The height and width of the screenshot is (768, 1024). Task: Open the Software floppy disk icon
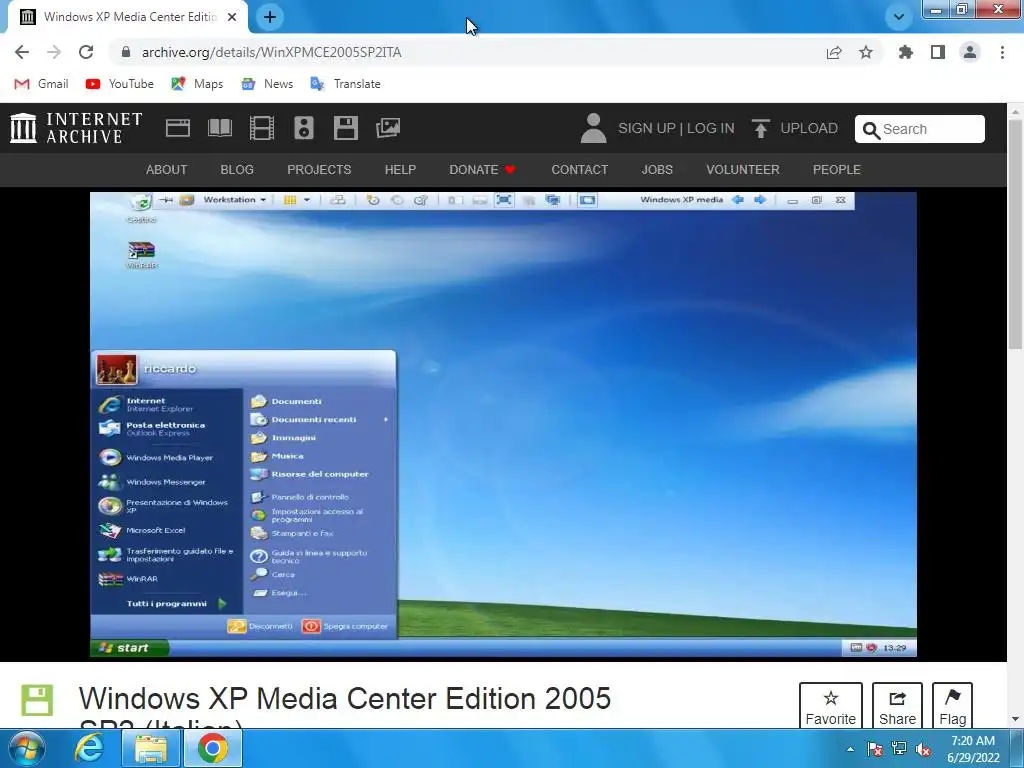click(x=345, y=128)
